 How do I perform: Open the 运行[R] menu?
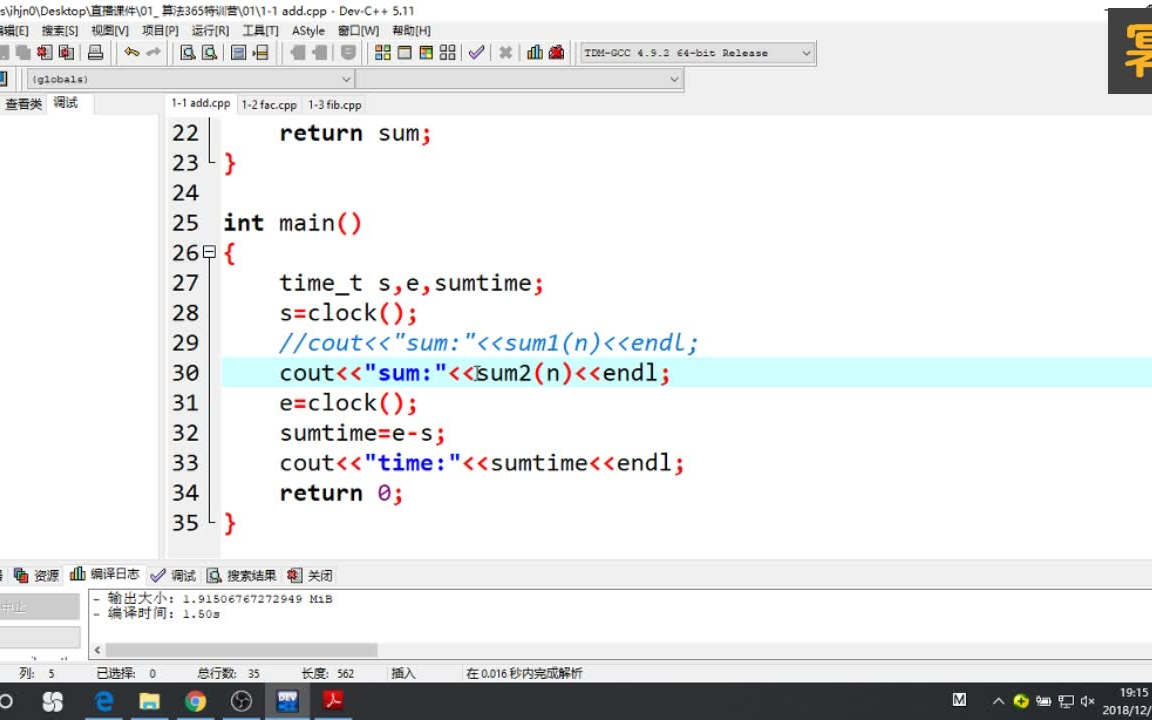pyautogui.click(x=210, y=31)
